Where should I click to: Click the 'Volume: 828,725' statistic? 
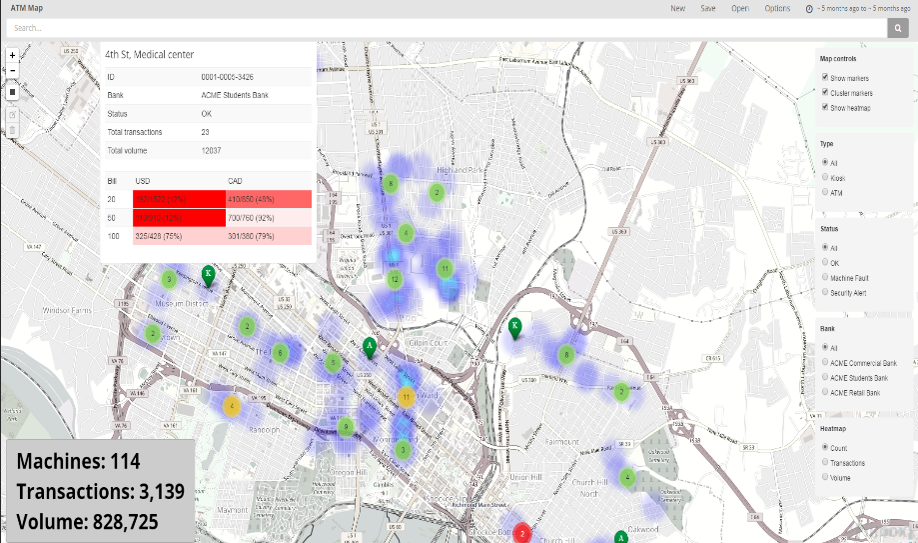click(x=87, y=521)
